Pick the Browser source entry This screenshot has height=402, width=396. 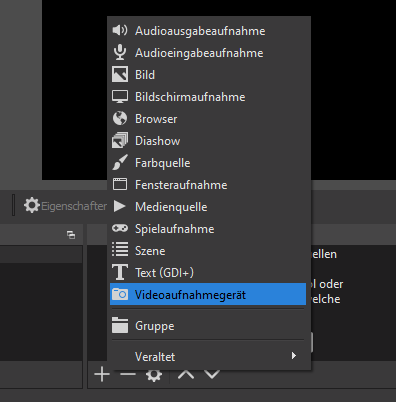pyautogui.click(x=208, y=119)
